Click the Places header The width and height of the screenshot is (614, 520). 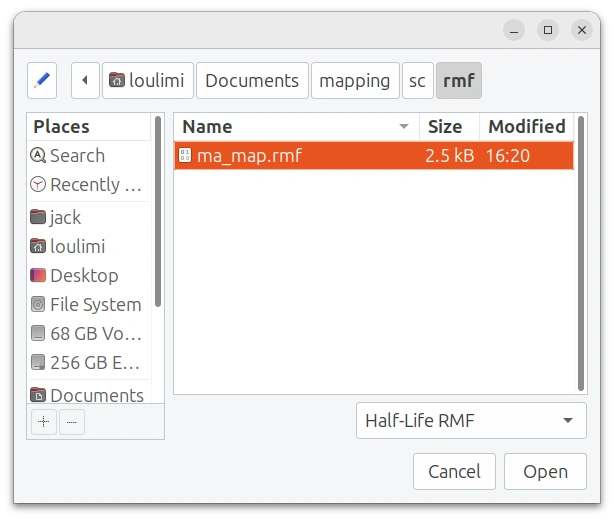pos(89,126)
